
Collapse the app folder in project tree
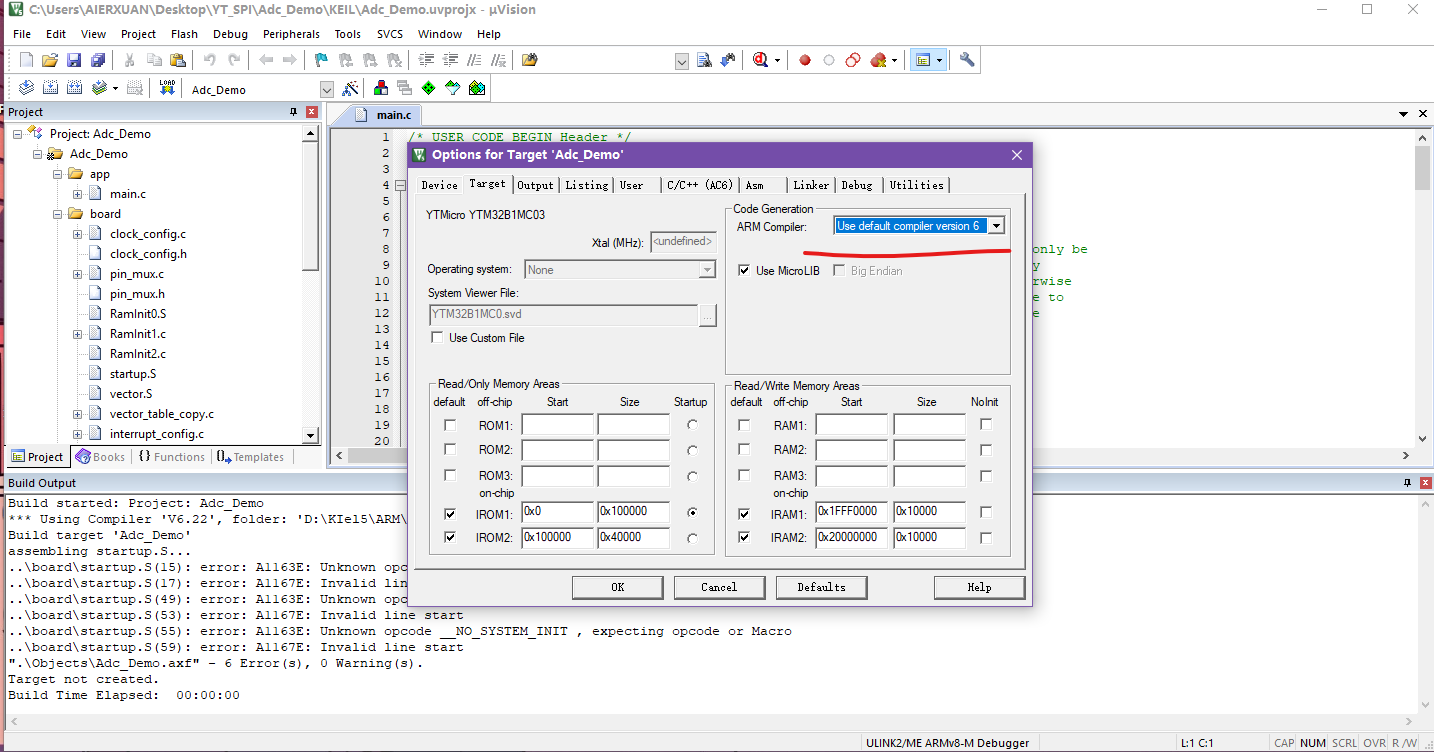pyautogui.click(x=57, y=174)
